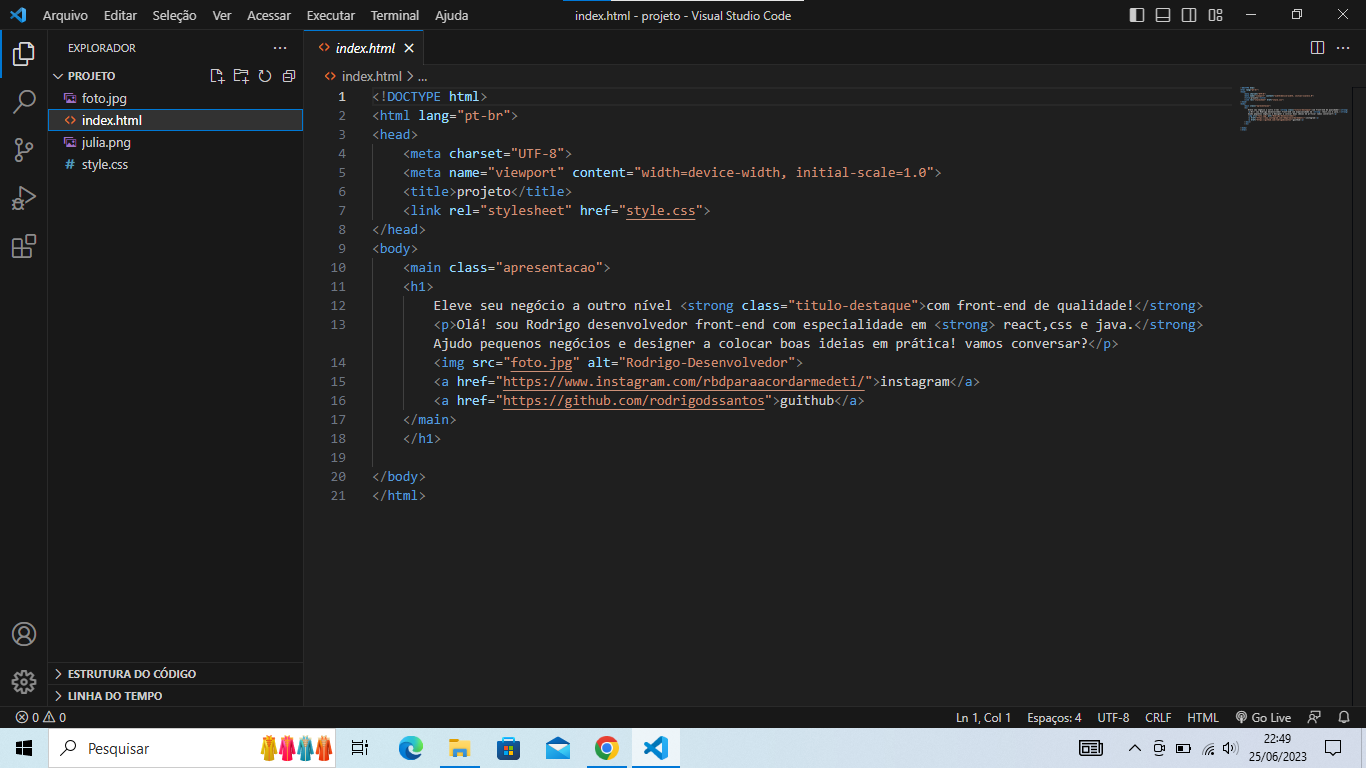Place cursor on line 19 of editor
This screenshot has height=768, width=1366.
[x=800, y=458]
